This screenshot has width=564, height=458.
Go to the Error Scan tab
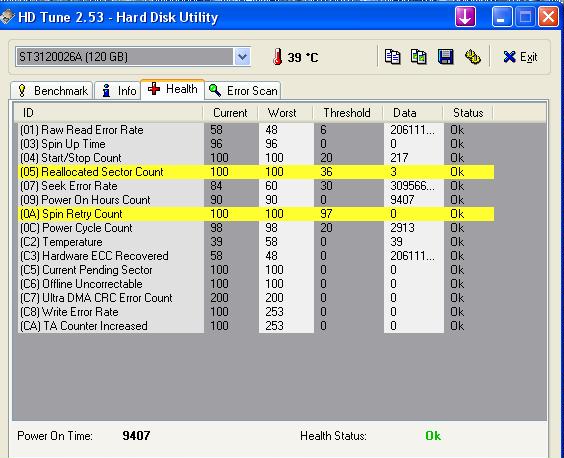pos(243,91)
